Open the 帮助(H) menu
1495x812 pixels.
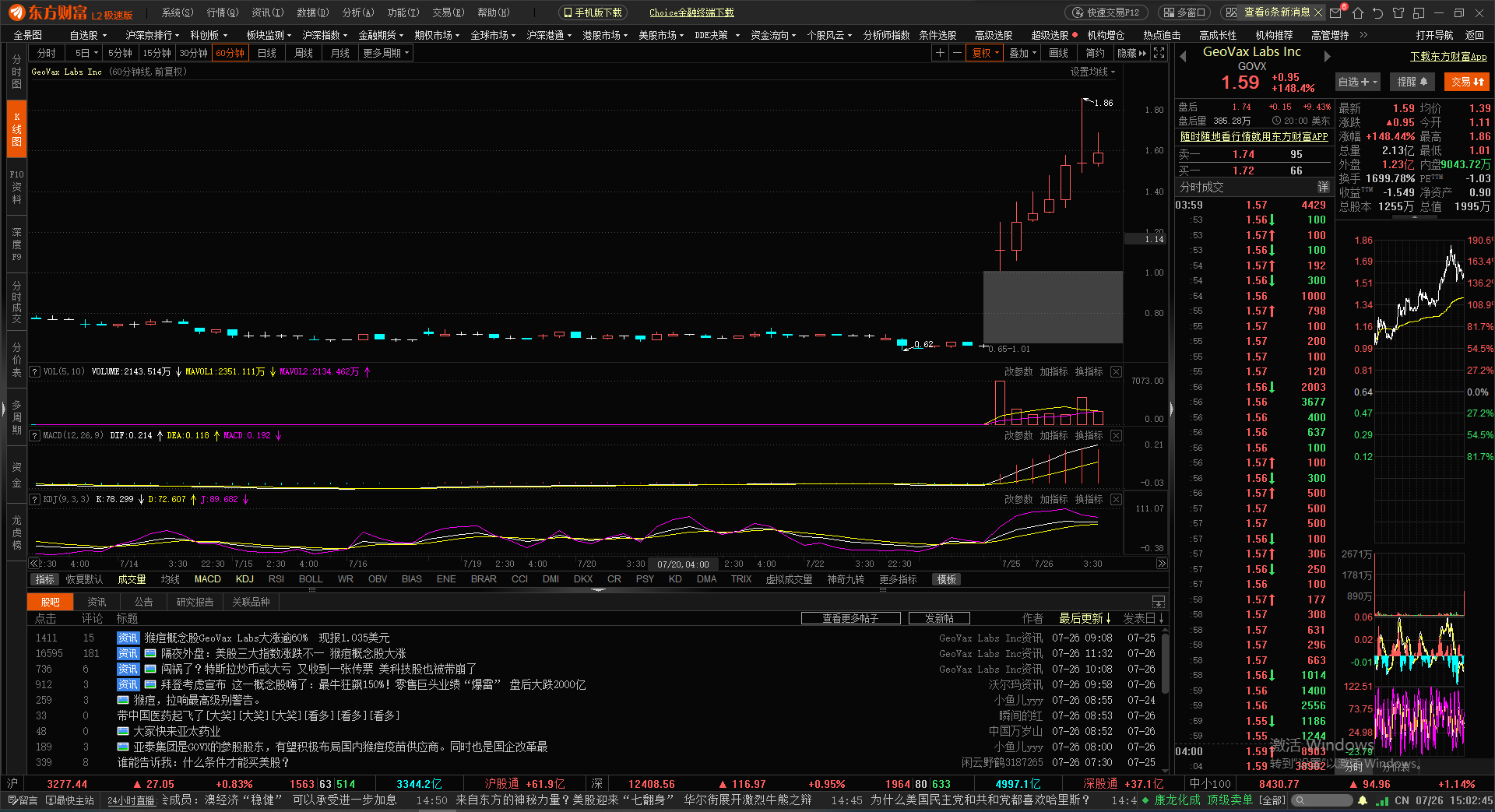click(x=493, y=12)
